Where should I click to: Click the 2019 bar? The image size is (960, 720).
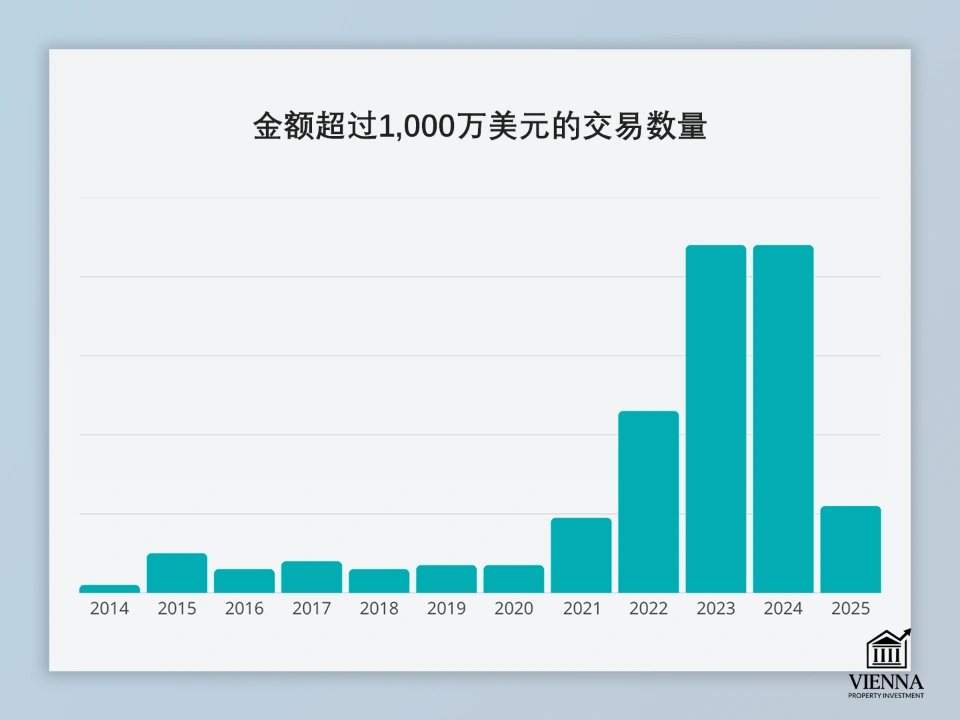tap(446, 580)
